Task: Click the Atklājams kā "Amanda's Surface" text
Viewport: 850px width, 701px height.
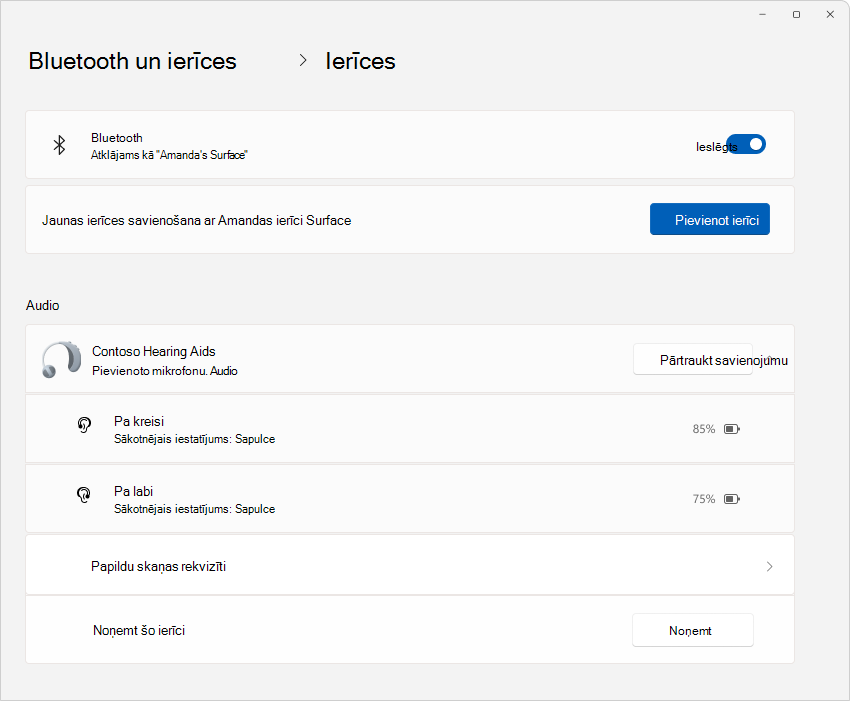Action: pyautogui.click(x=169, y=155)
